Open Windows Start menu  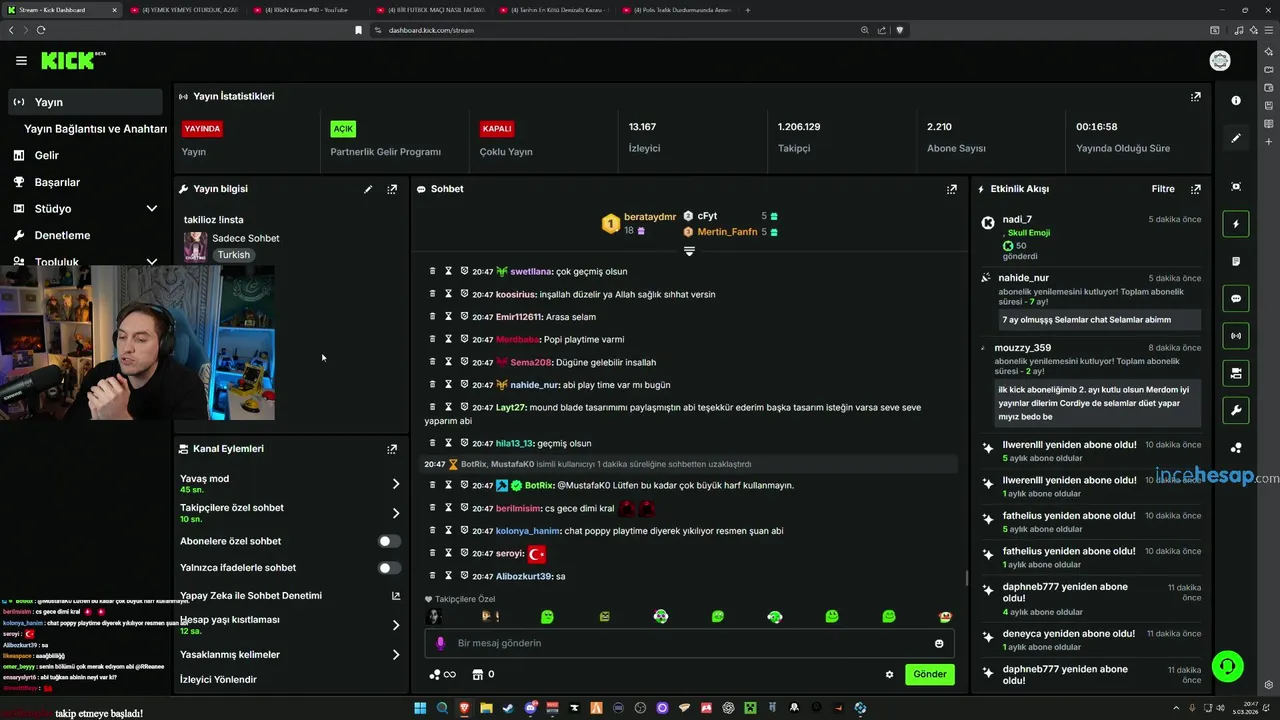[x=420, y=708]
